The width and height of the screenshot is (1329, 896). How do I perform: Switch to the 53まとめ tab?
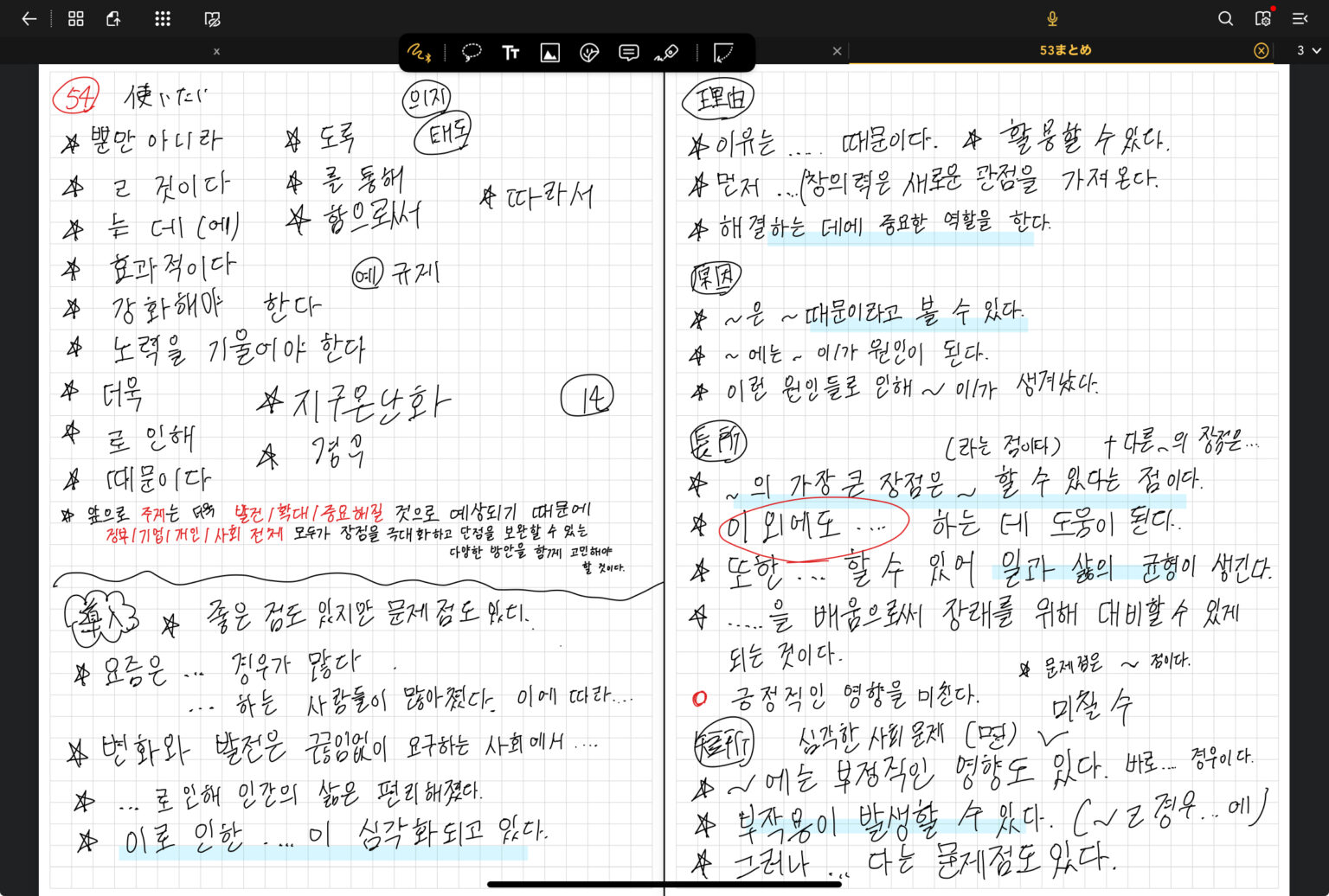[x=1065, y=50]
